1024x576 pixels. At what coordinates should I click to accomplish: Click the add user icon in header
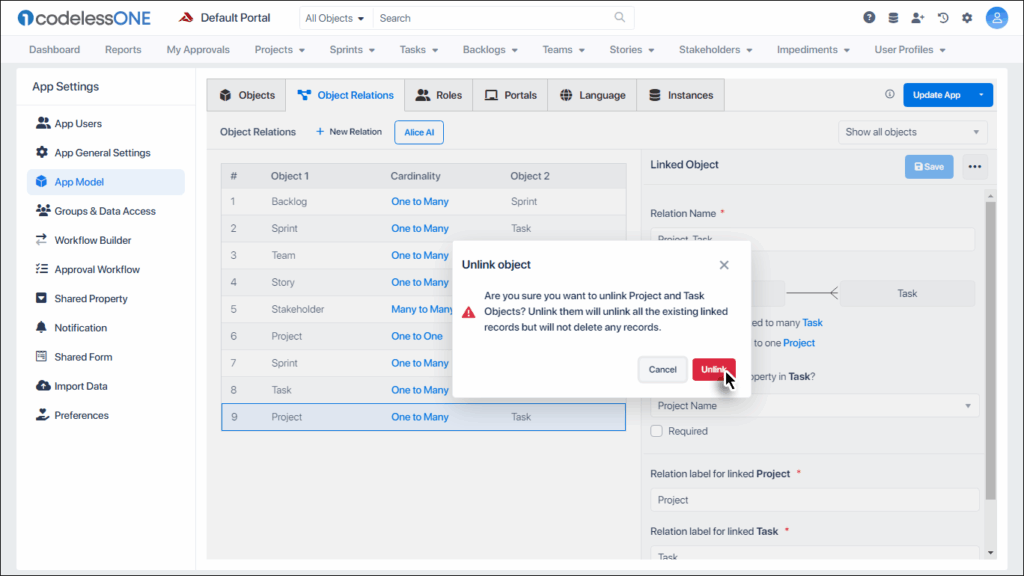click(918, 18)
